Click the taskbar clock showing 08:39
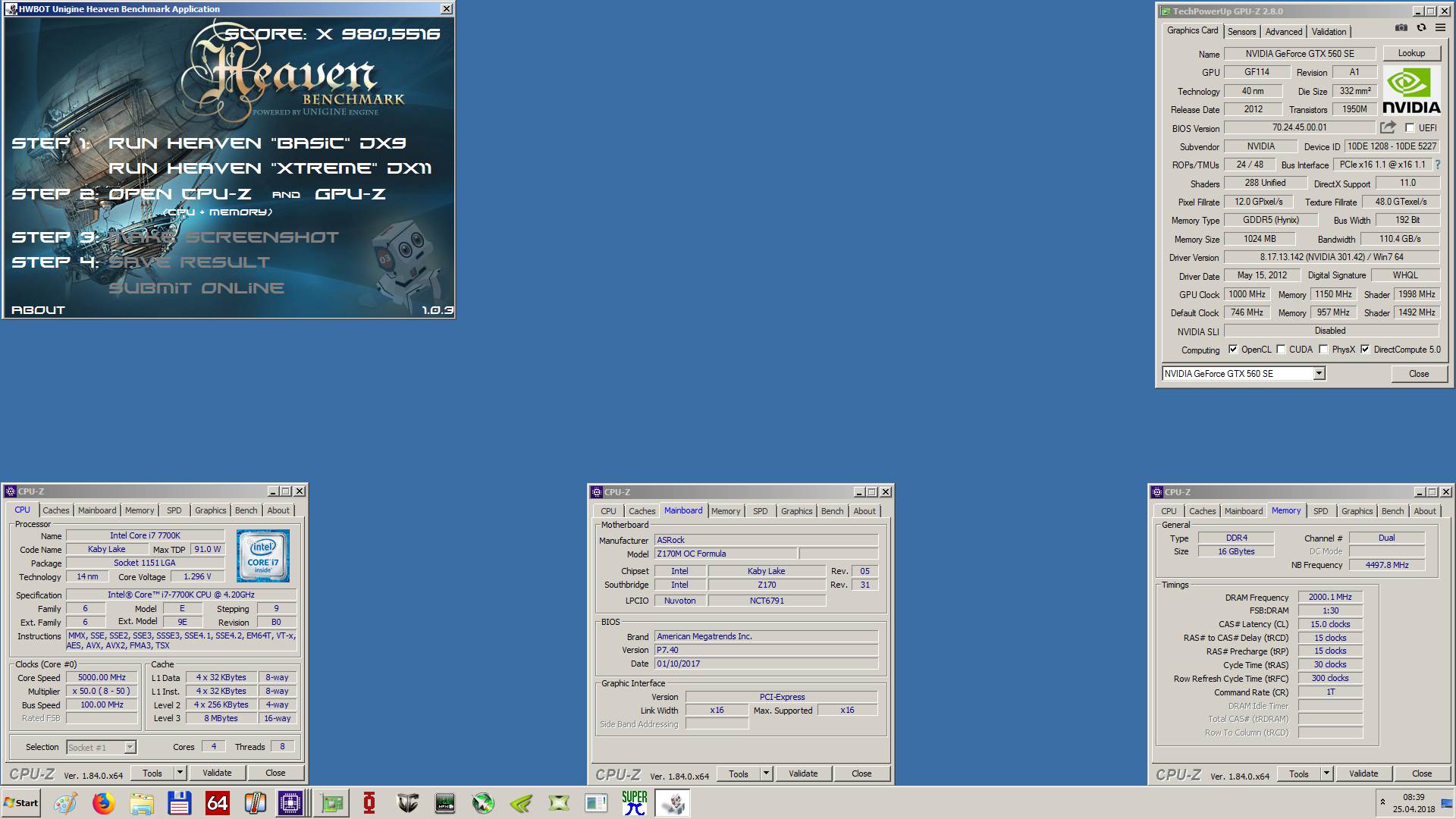The height and width of the screenshot is (819, 1456). pyautogui.click(x=1414, y=797)
